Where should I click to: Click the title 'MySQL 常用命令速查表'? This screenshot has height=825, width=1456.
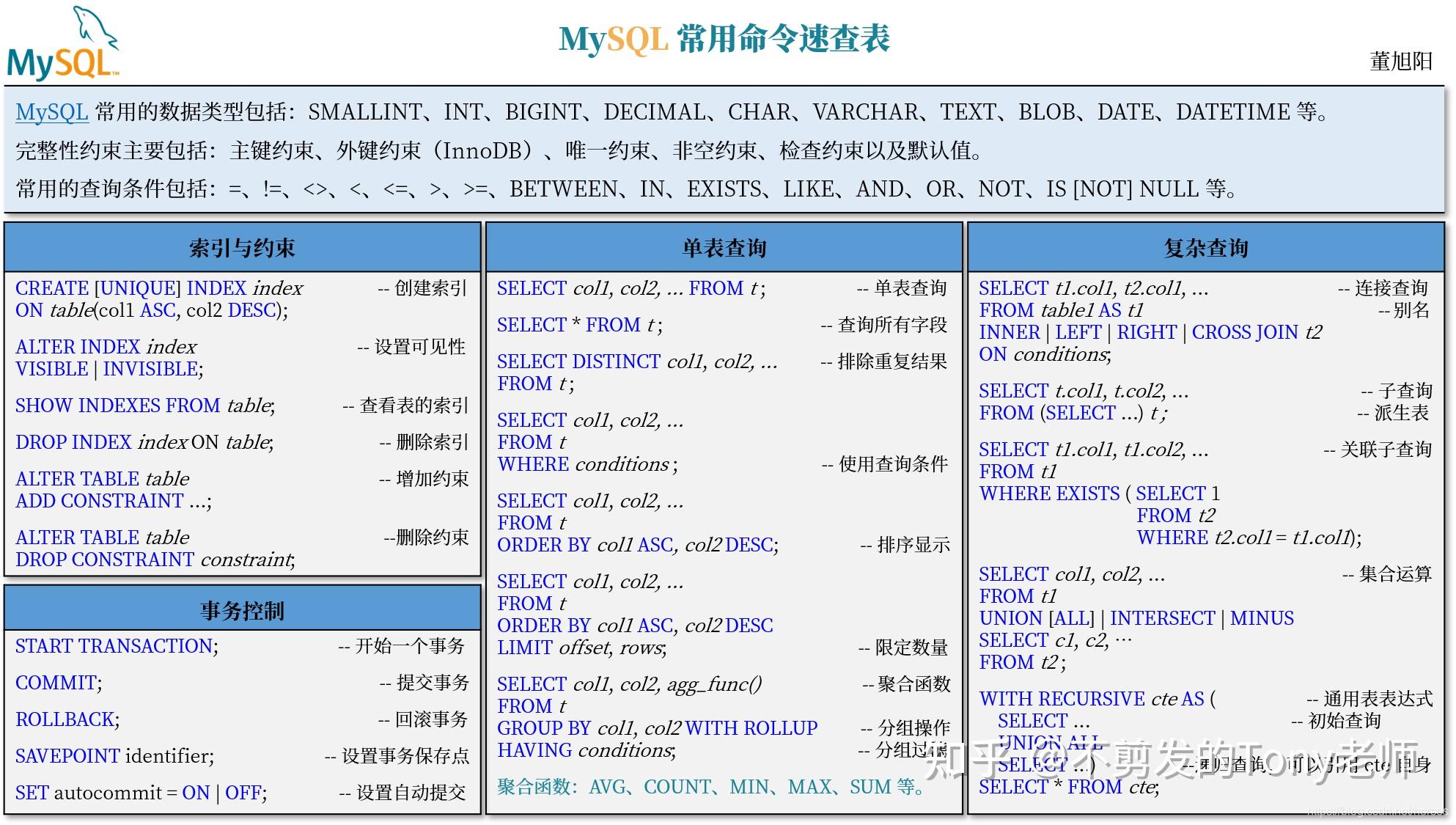(x=724, y=39)
